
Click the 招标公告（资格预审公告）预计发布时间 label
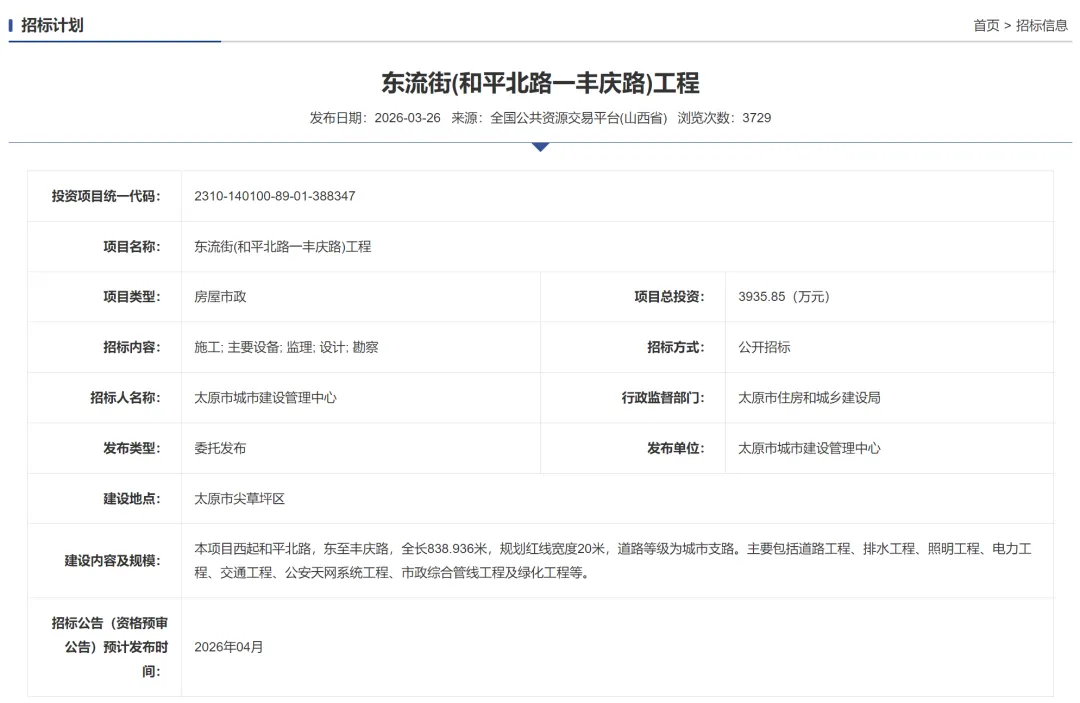coord(110,647)
